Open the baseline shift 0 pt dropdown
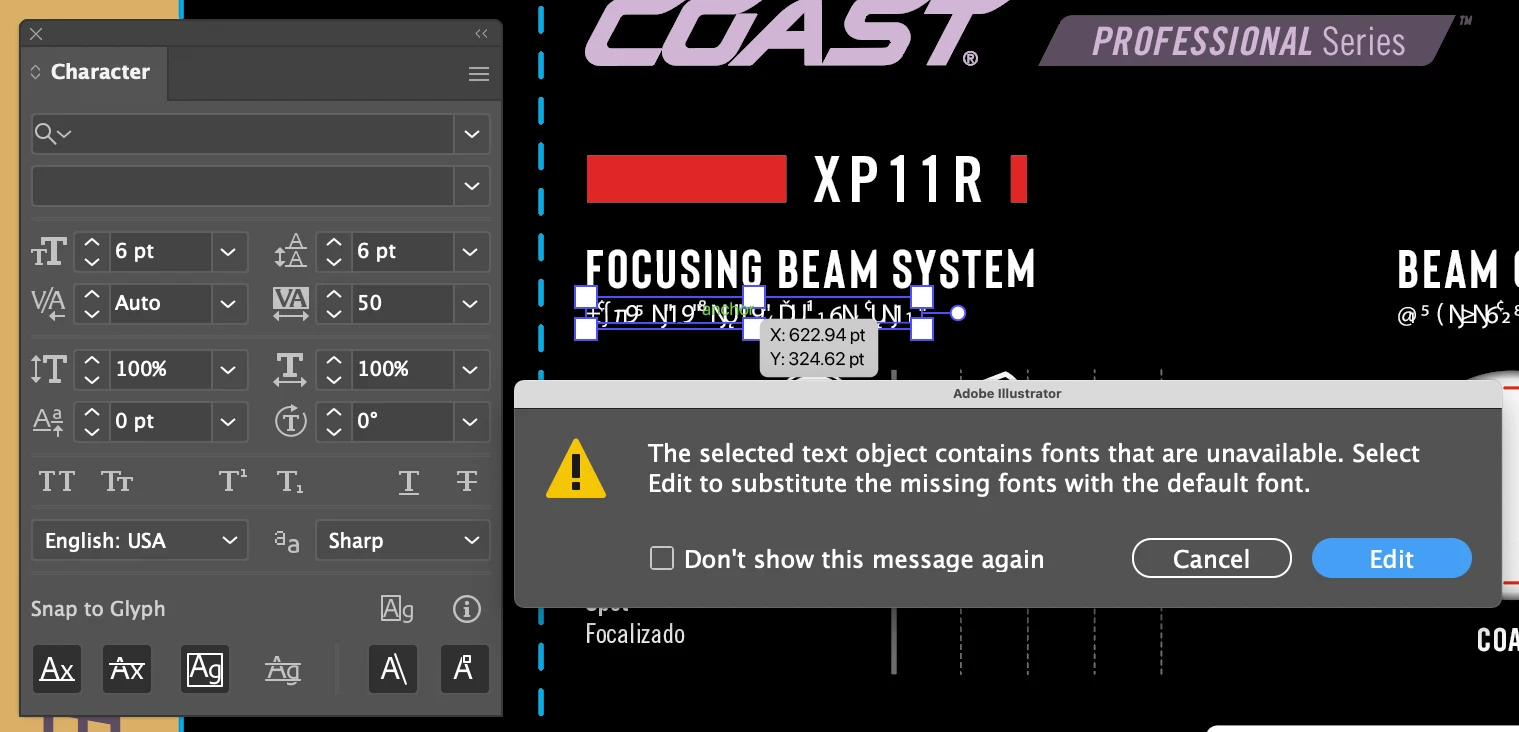This screenshot has height=732, width=1519. click(x=229, y=422)
